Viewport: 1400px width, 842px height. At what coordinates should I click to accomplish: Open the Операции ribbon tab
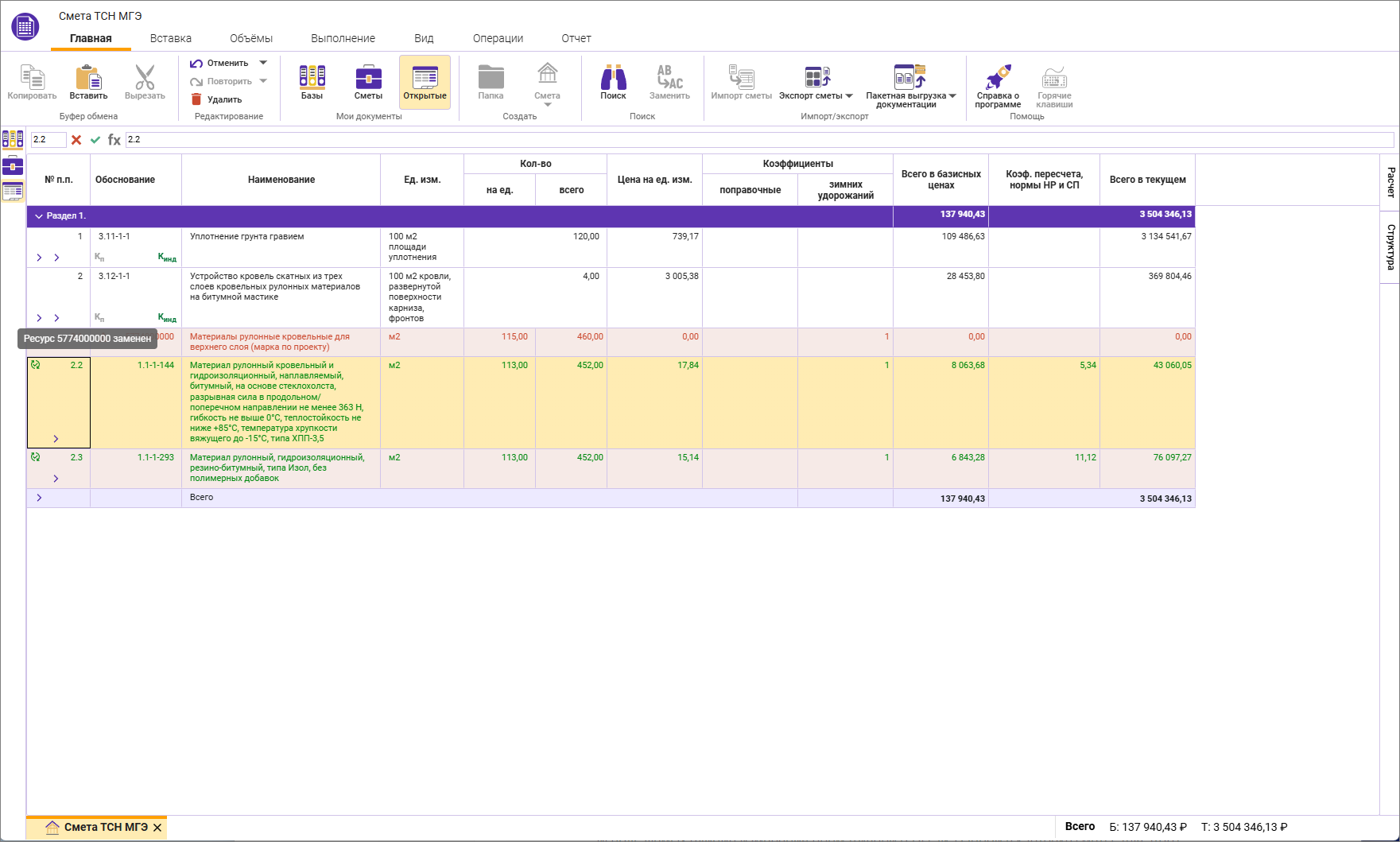point(498,38)
